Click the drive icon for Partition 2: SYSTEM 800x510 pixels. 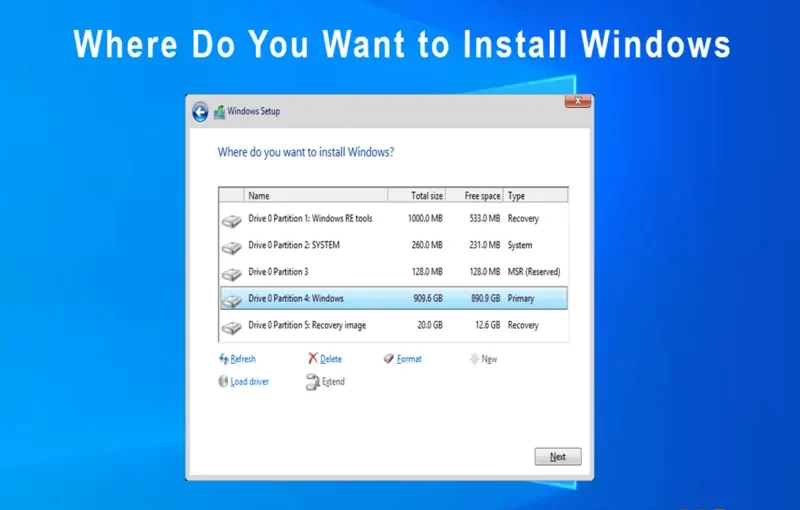point(231,246)
